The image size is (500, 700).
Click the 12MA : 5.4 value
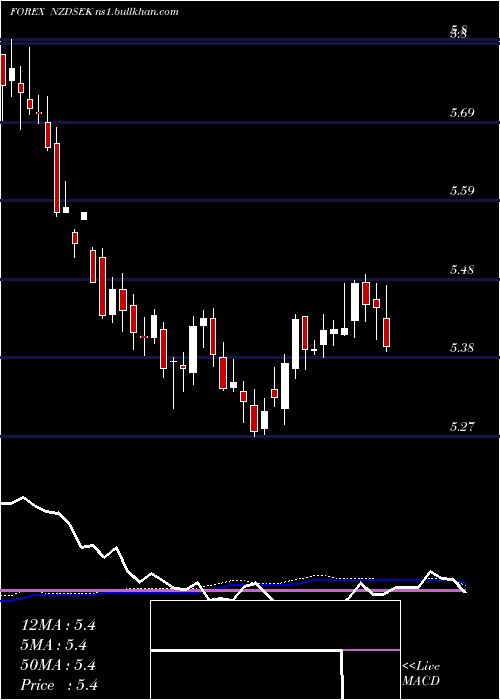[x=58, y=625]
